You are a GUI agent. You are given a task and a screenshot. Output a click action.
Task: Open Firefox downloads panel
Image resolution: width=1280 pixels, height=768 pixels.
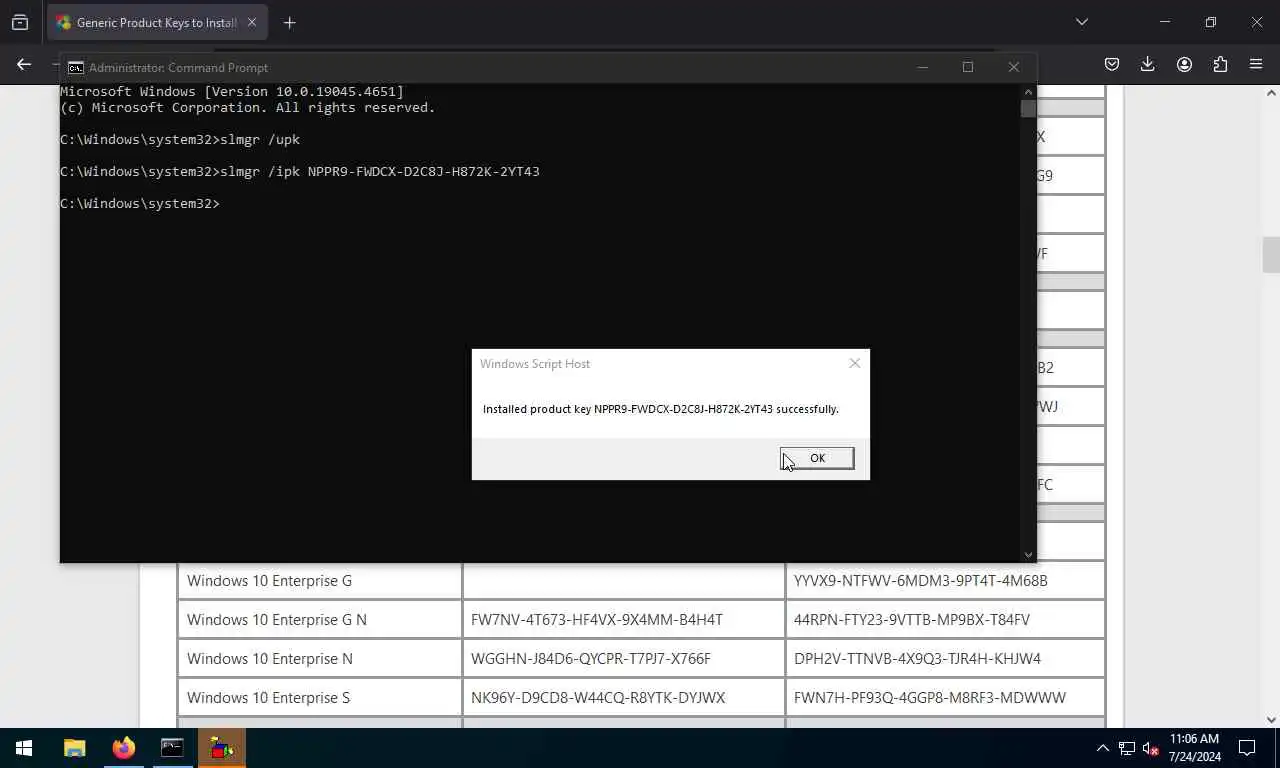click(1148, 64)
